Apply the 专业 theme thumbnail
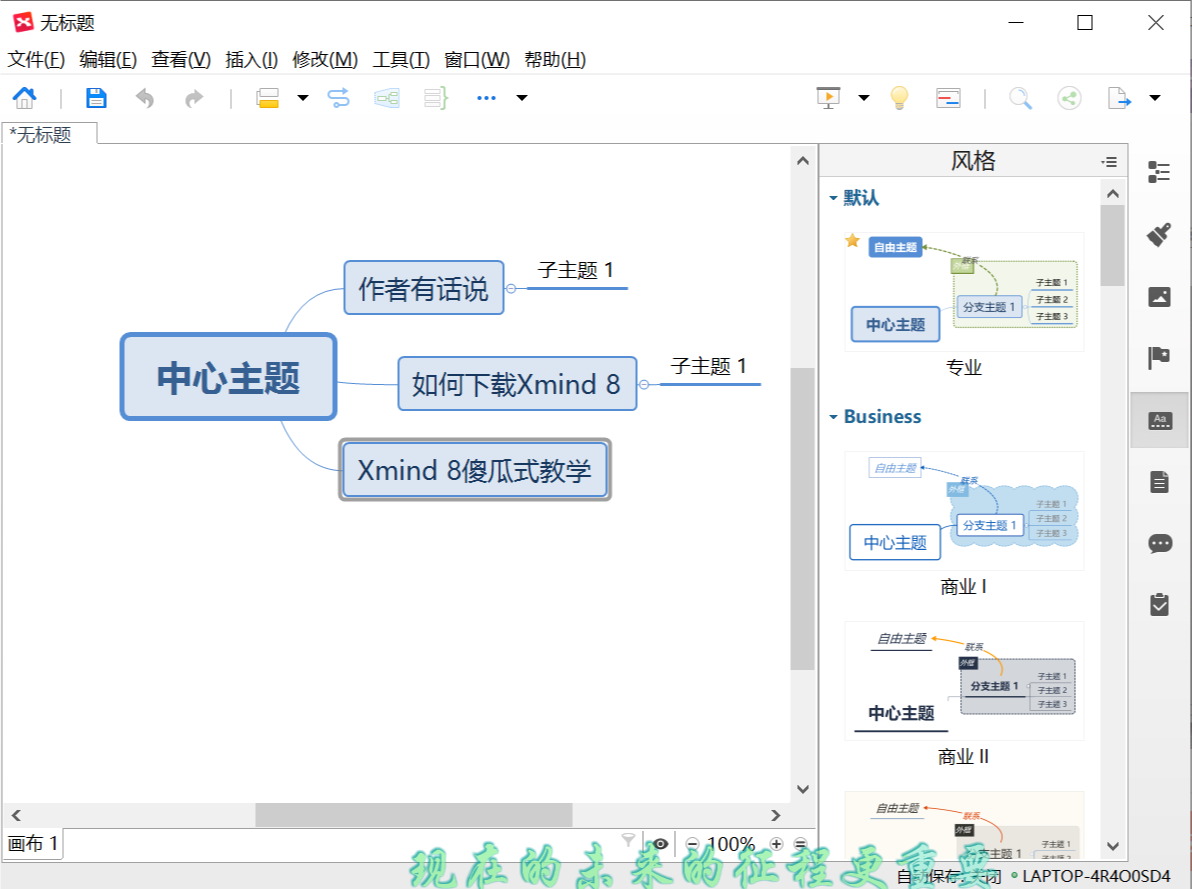 coord(964,292)
